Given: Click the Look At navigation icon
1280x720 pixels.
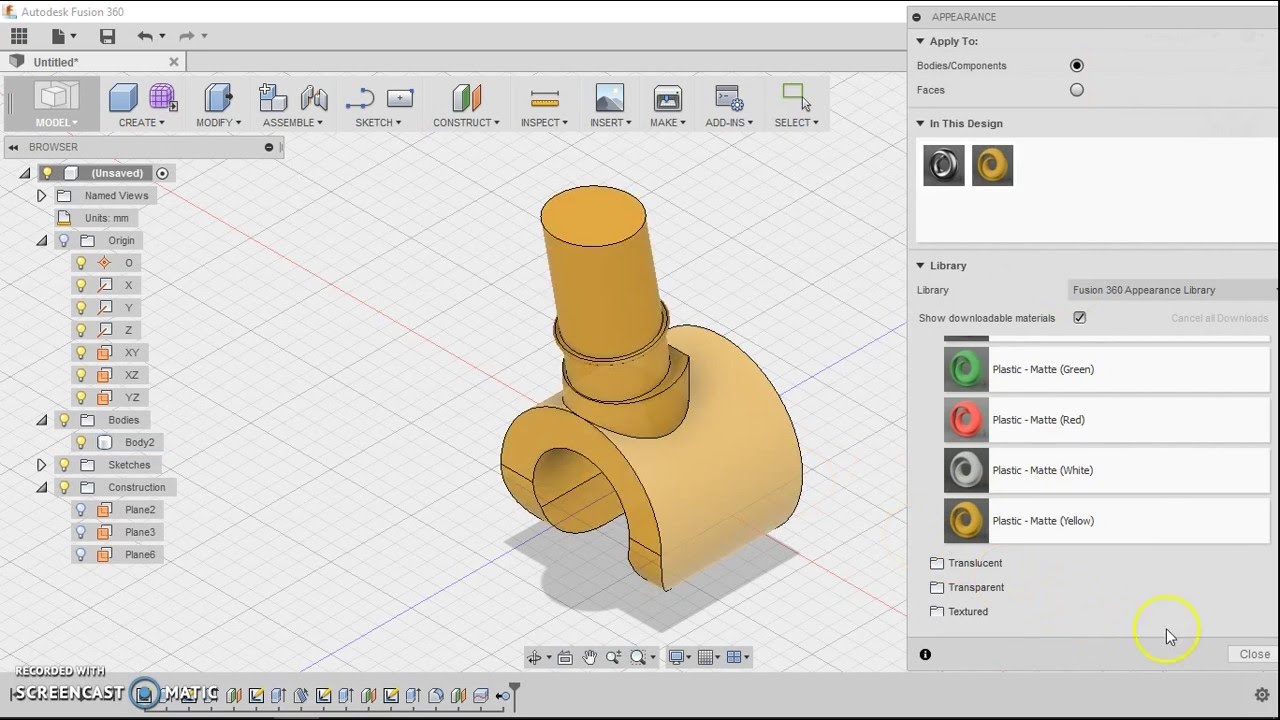Looking at the screenshot, I should 565,657.
